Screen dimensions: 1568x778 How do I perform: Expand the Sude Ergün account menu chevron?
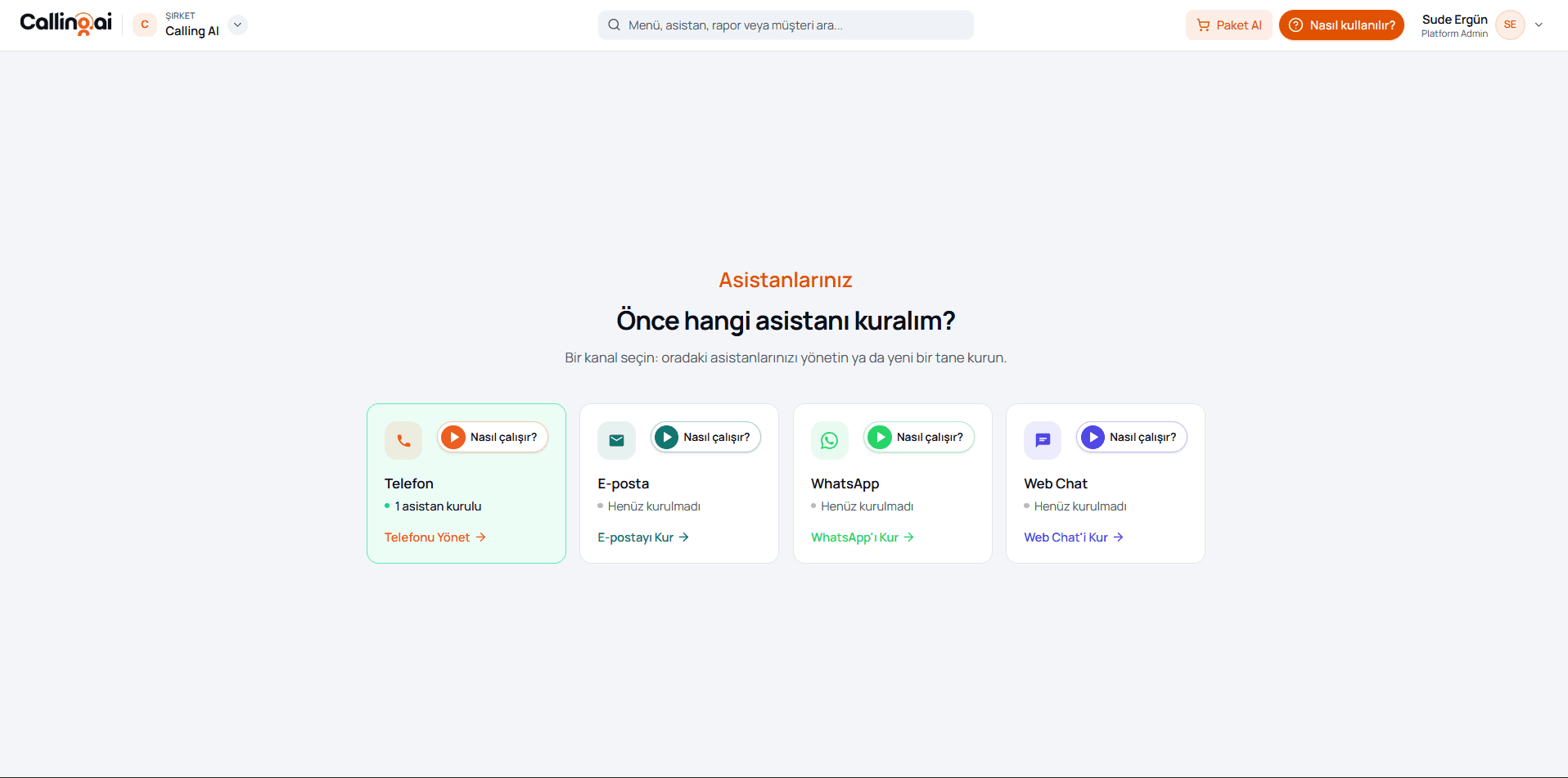coord(1539,25)
